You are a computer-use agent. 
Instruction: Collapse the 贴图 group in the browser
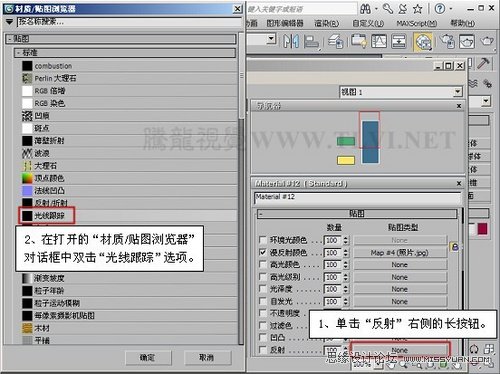tap(121, 39)
